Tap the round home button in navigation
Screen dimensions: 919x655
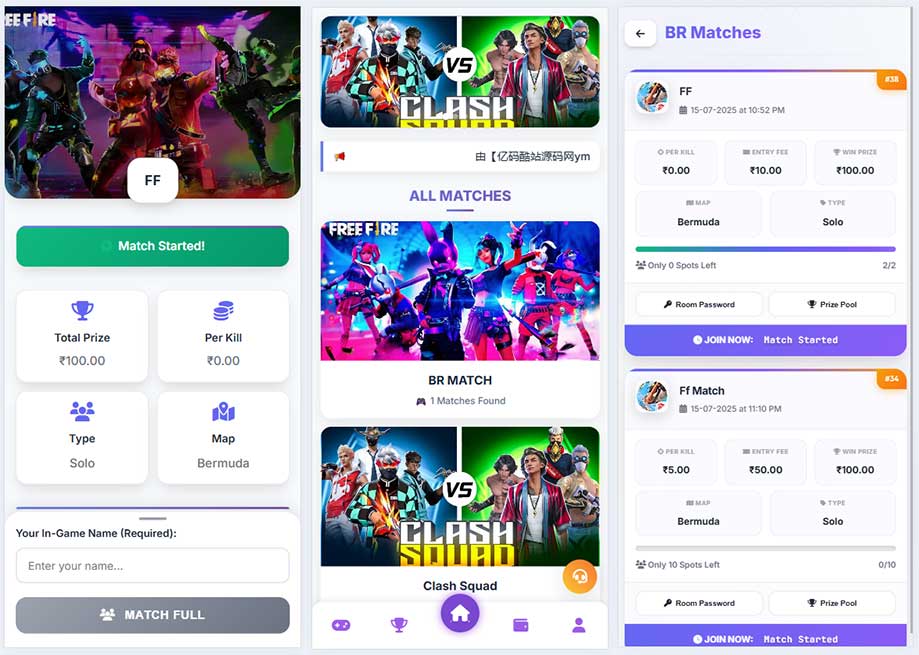pyautogui.click(x=460, y=613)
